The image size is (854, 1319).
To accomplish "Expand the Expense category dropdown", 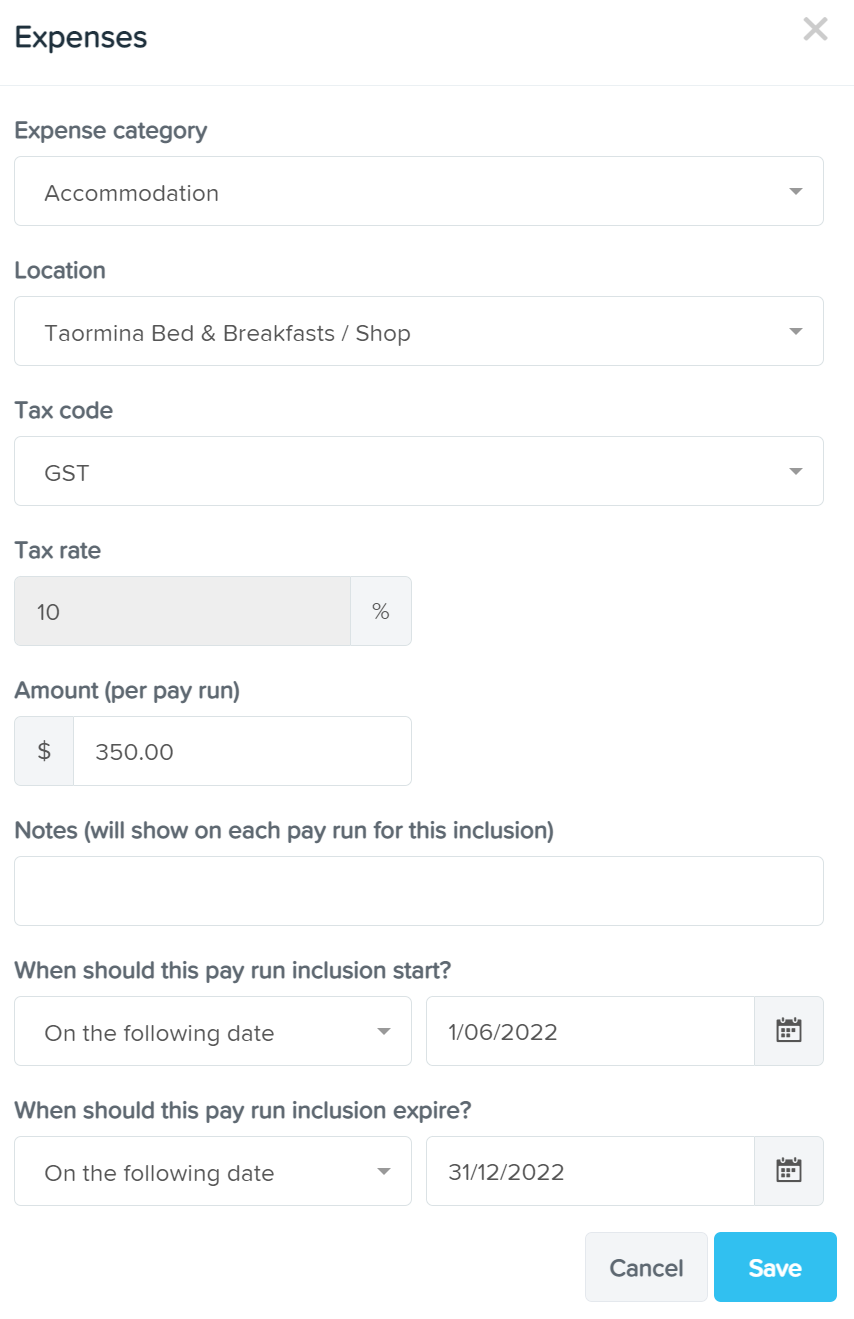I will (x=419, y=191).
